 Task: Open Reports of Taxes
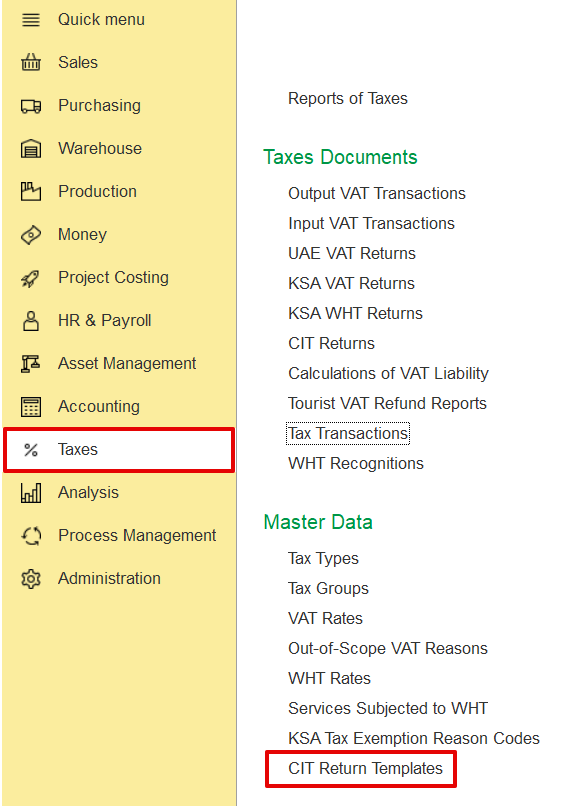click(348, 98)
